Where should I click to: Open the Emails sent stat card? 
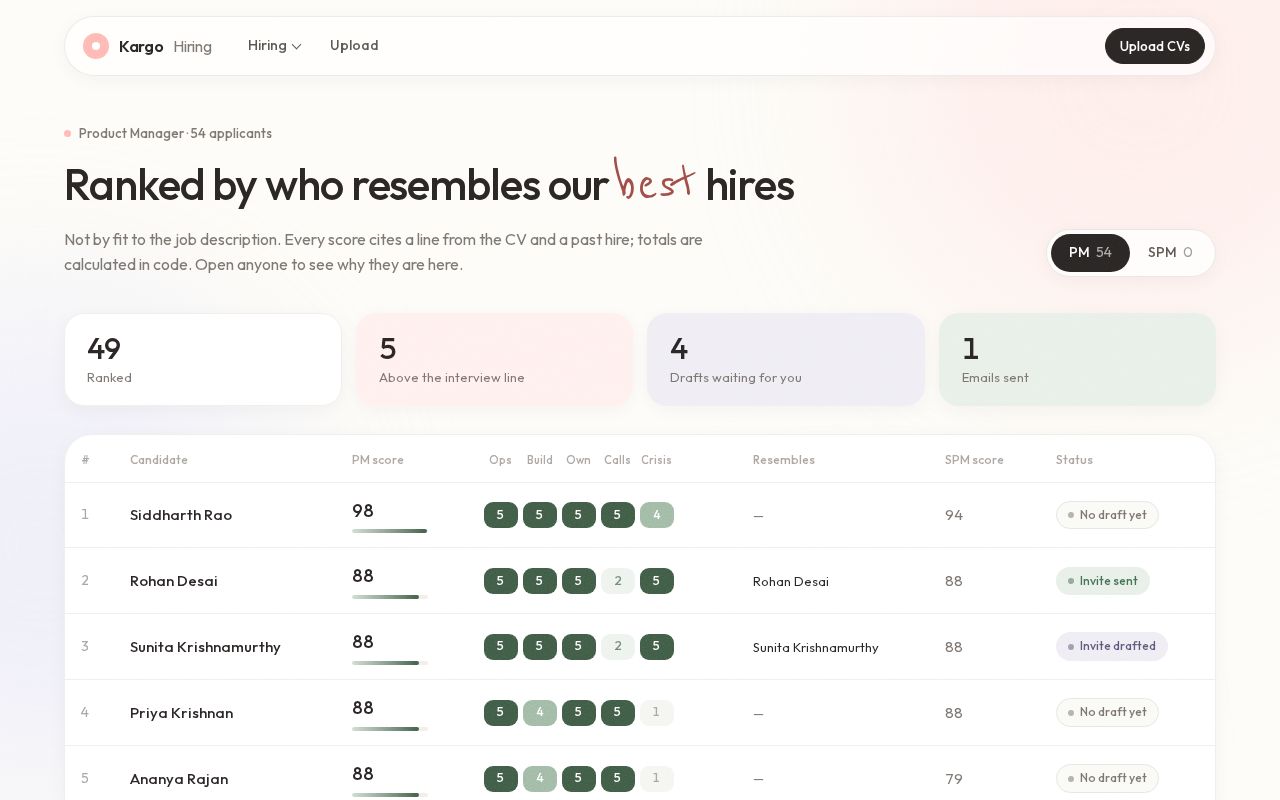[1077, 360]
